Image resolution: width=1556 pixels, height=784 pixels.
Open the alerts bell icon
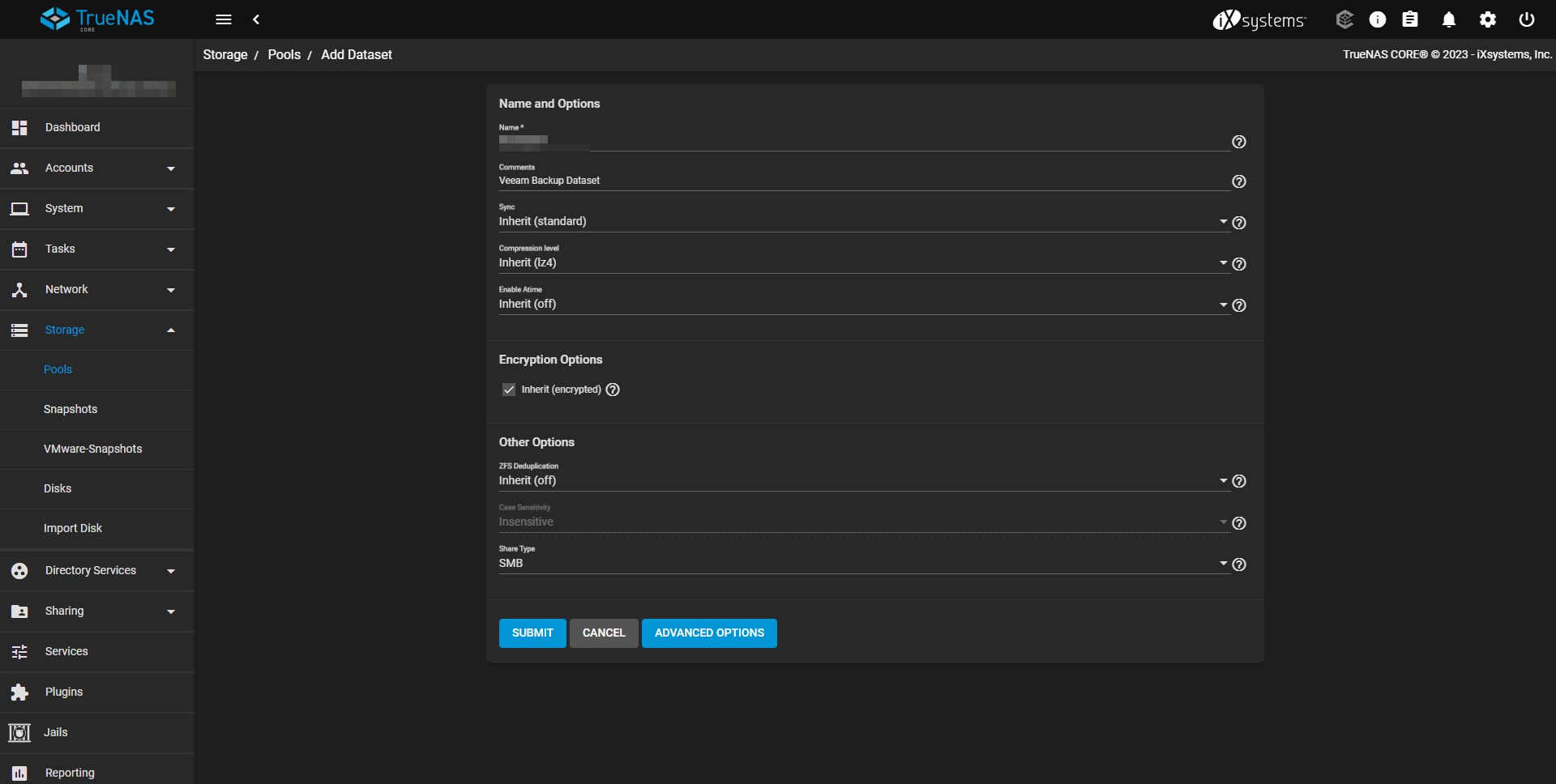click(x=1448, y=19)
